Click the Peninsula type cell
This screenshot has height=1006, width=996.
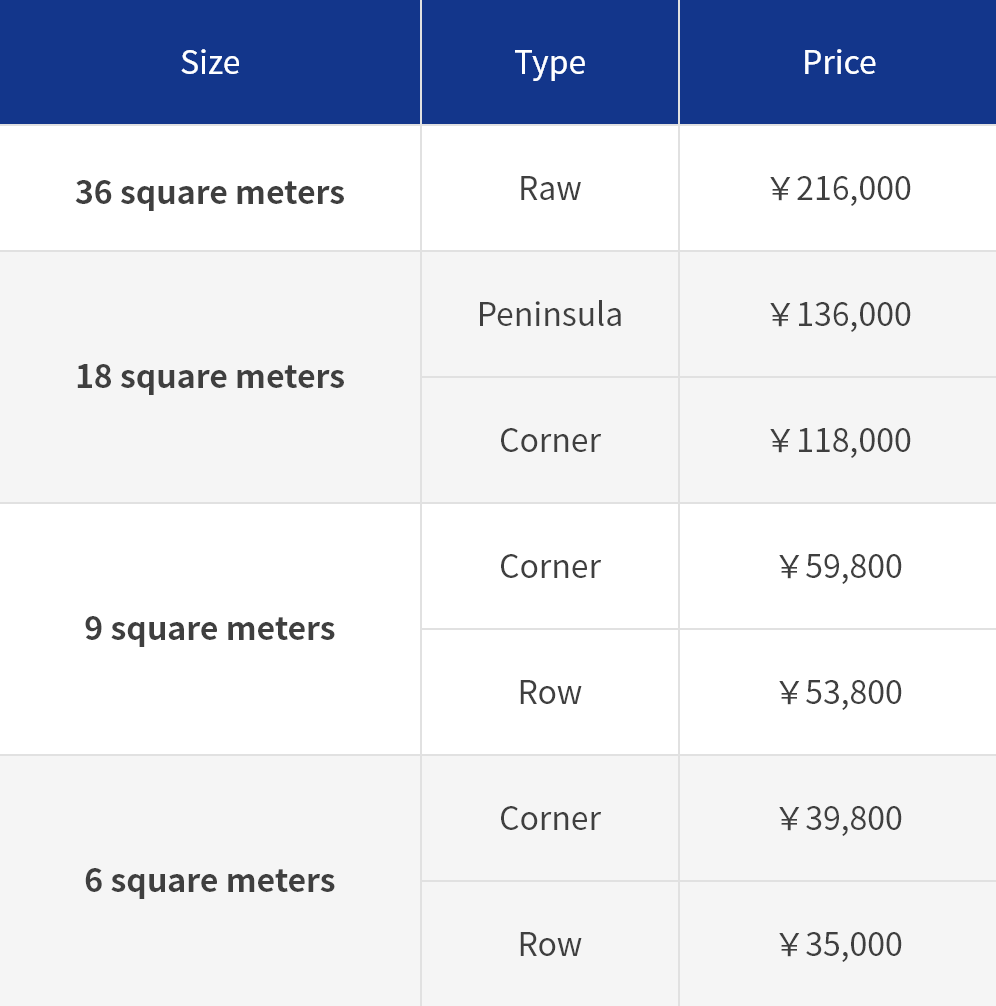pyautogui.click(x=550, y=314)
